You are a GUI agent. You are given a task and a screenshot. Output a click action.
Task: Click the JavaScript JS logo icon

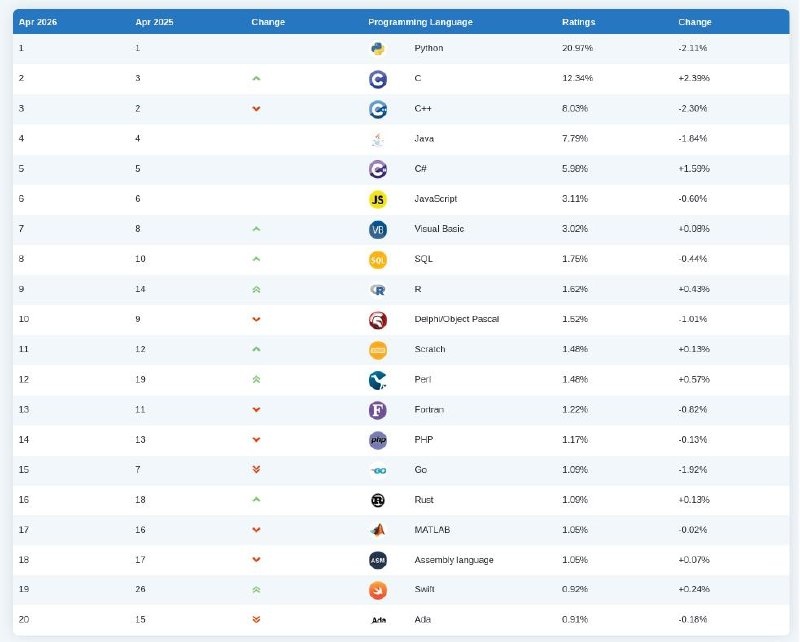pos(378,199)
